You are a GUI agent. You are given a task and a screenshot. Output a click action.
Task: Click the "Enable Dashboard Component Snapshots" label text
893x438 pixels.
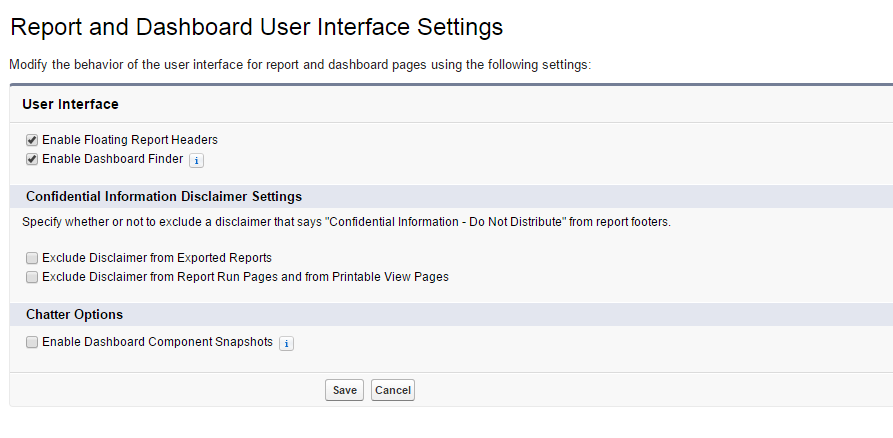tap(157, 342)
